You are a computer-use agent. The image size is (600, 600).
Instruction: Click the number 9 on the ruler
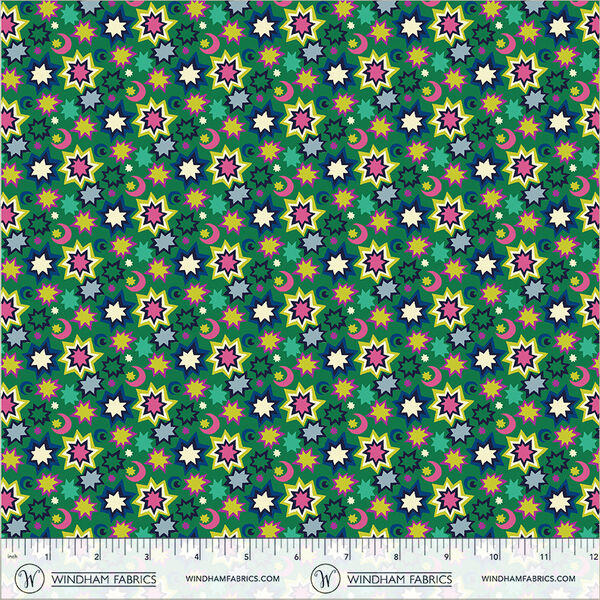coord(446,556)
